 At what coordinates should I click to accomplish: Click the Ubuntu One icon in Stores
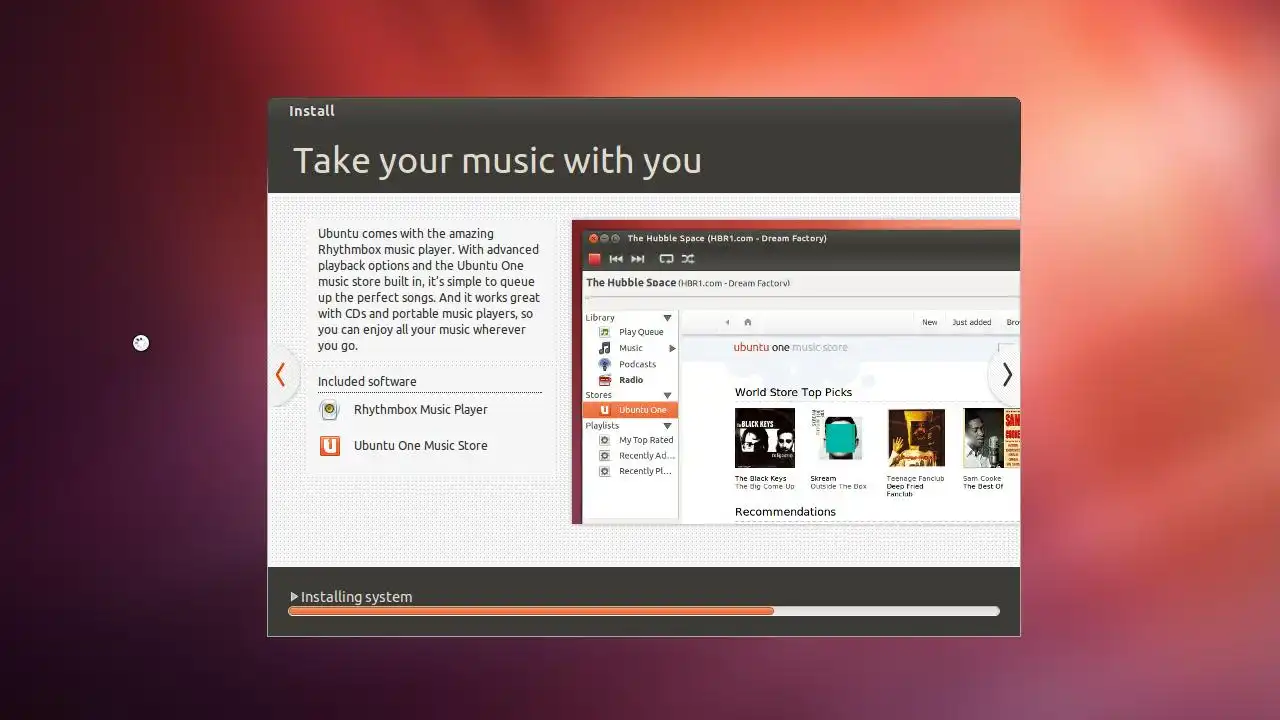pyautogui.click(x=604, y=410)
